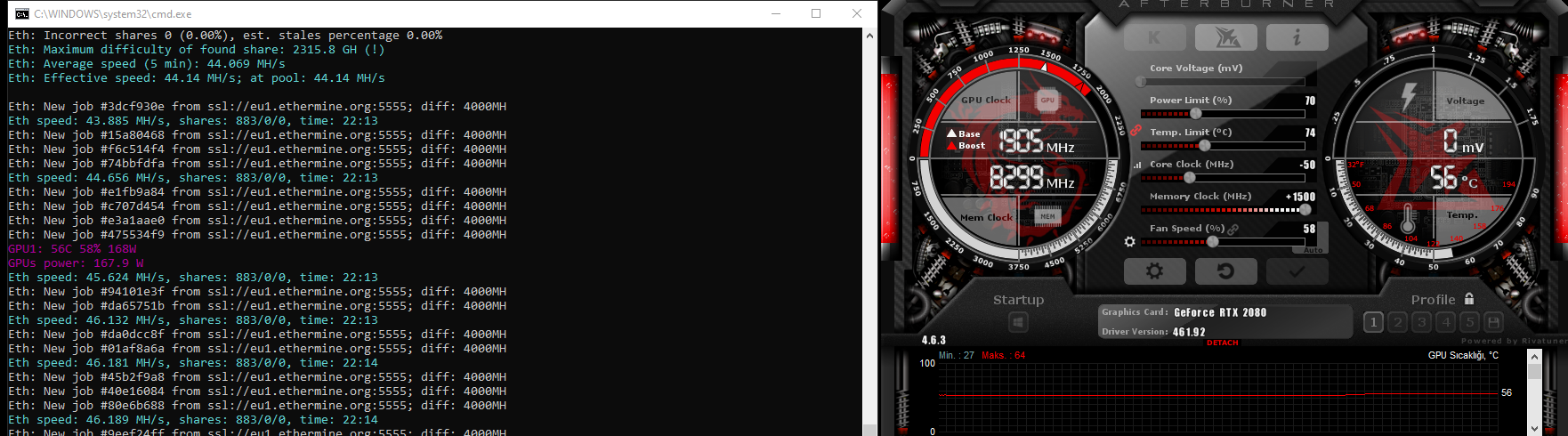The width and height of the screenshot is (1568, 436).
Task: Click the Core Clock slider handle
Action: 1190,177
